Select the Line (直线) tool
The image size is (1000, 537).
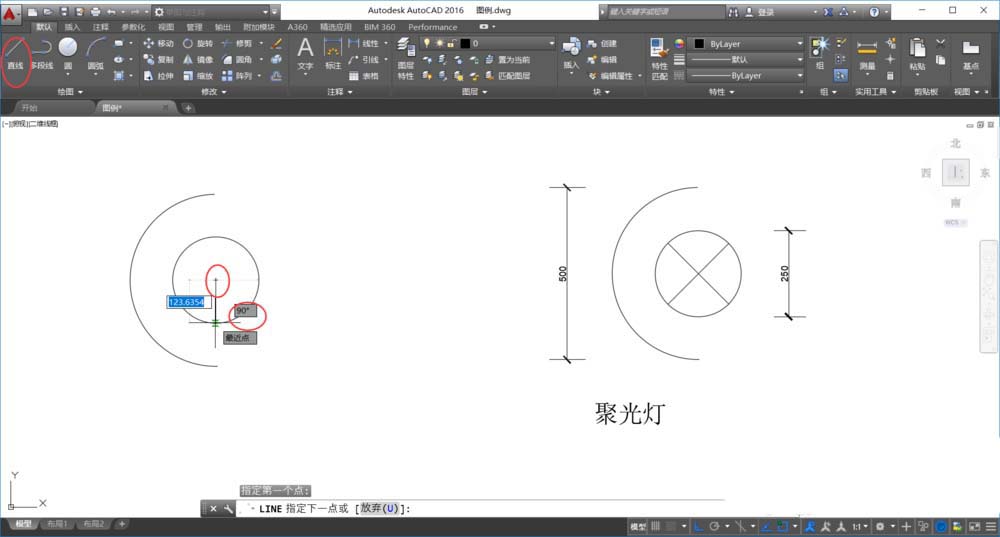click(15, 52)
